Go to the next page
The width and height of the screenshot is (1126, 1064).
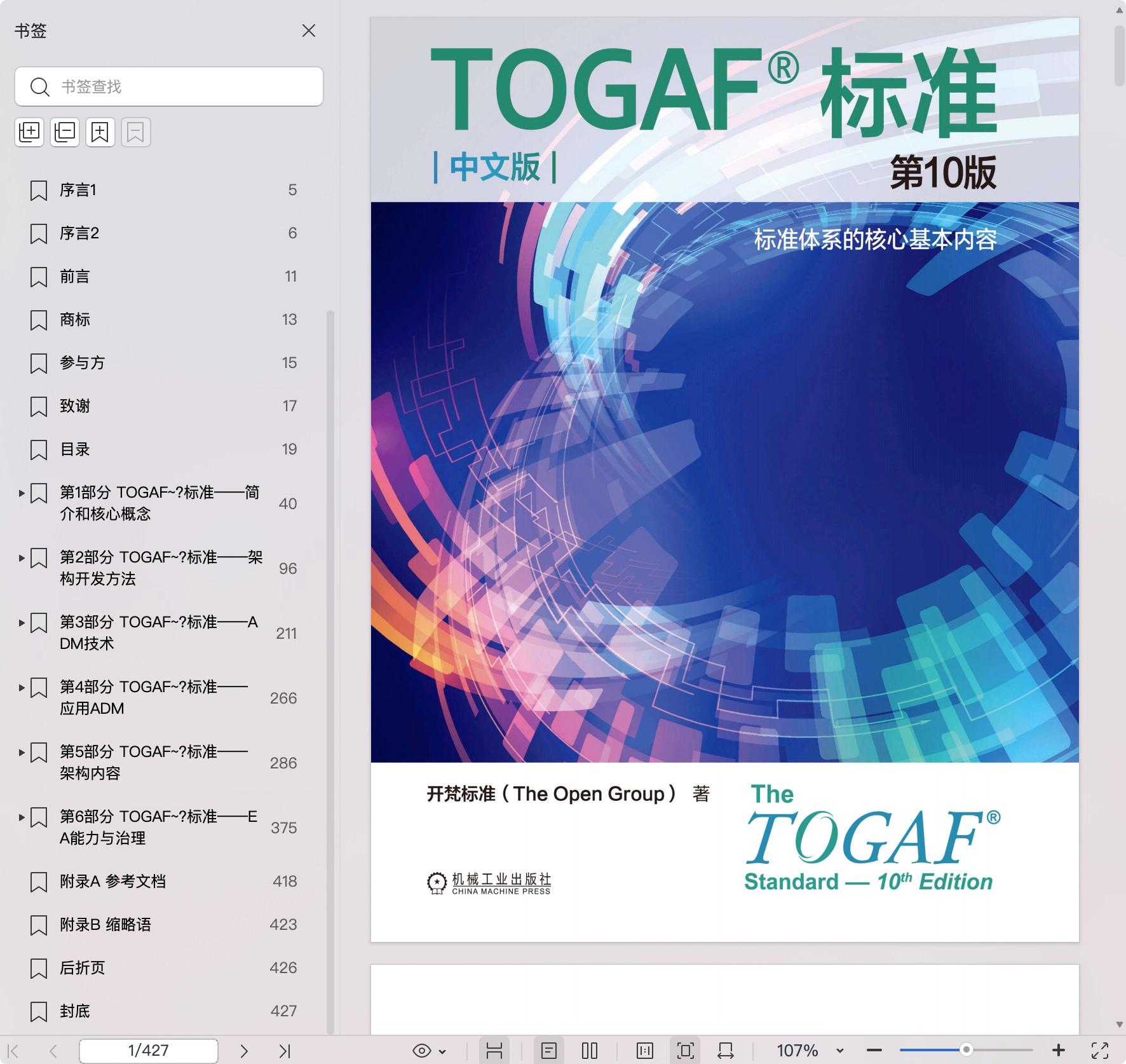243,1051
